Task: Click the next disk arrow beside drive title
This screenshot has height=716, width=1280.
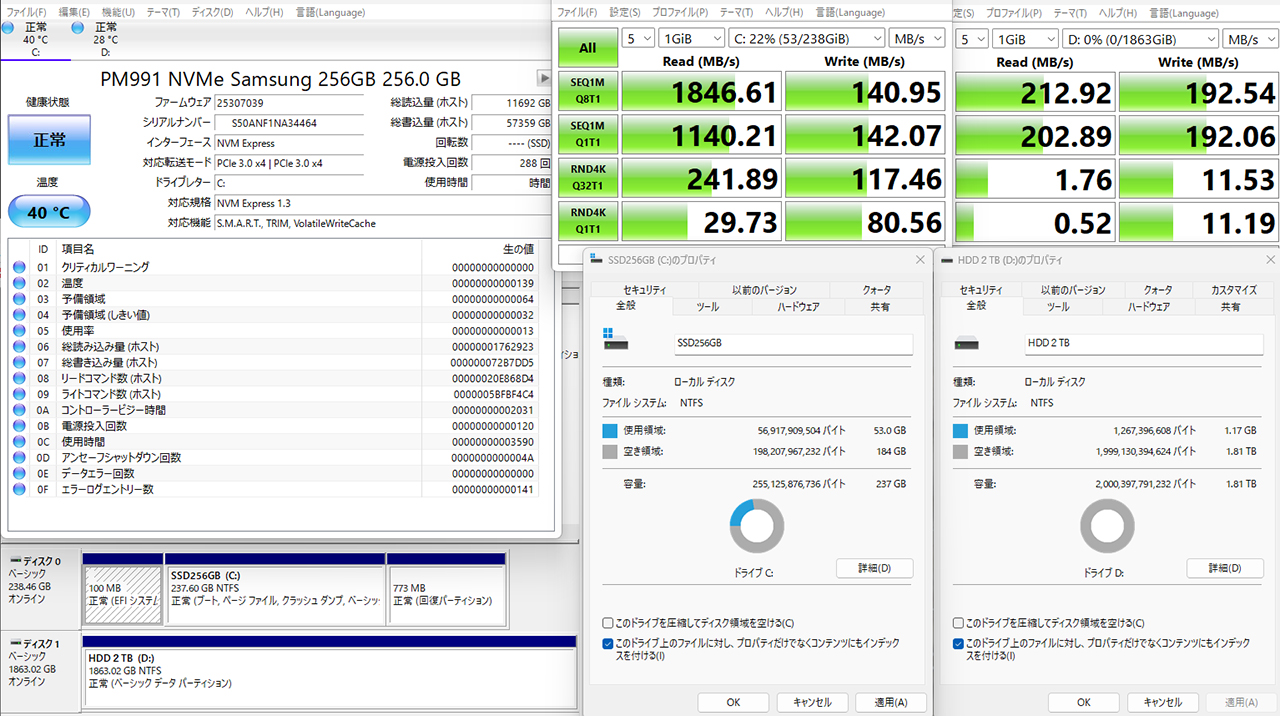Action: (544, 78)
